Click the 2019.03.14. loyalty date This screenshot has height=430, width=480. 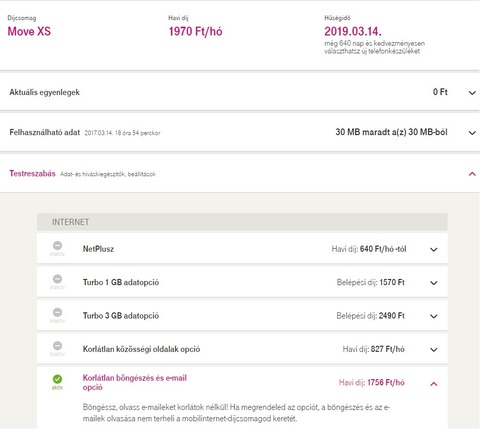click(x=353, y=31)
